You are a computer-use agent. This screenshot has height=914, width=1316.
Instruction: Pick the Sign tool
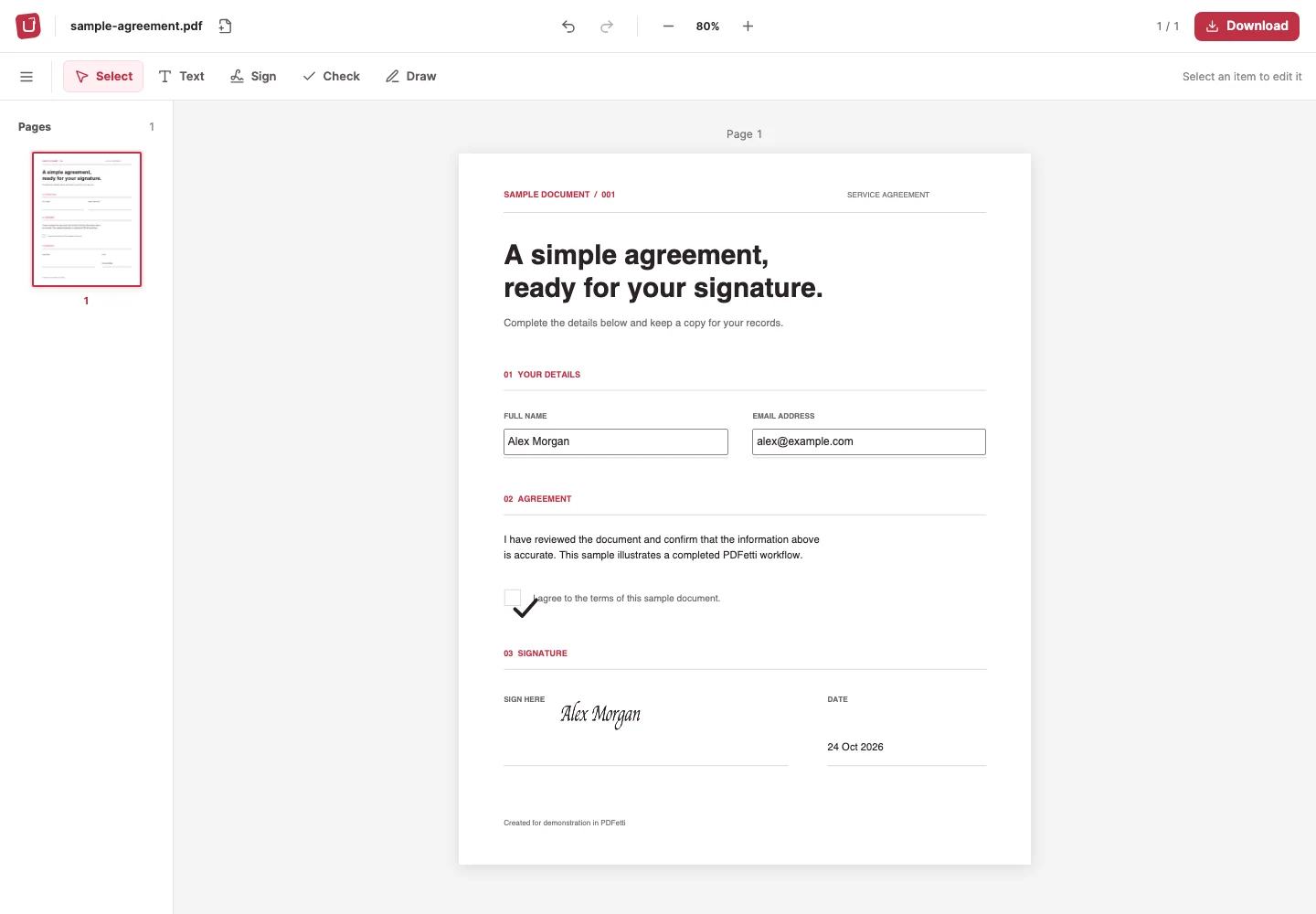point(253,77)
